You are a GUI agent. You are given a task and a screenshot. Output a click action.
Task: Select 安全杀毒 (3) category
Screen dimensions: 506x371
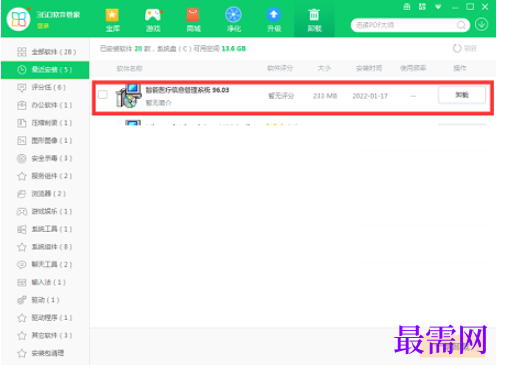[x=45, y=158]
